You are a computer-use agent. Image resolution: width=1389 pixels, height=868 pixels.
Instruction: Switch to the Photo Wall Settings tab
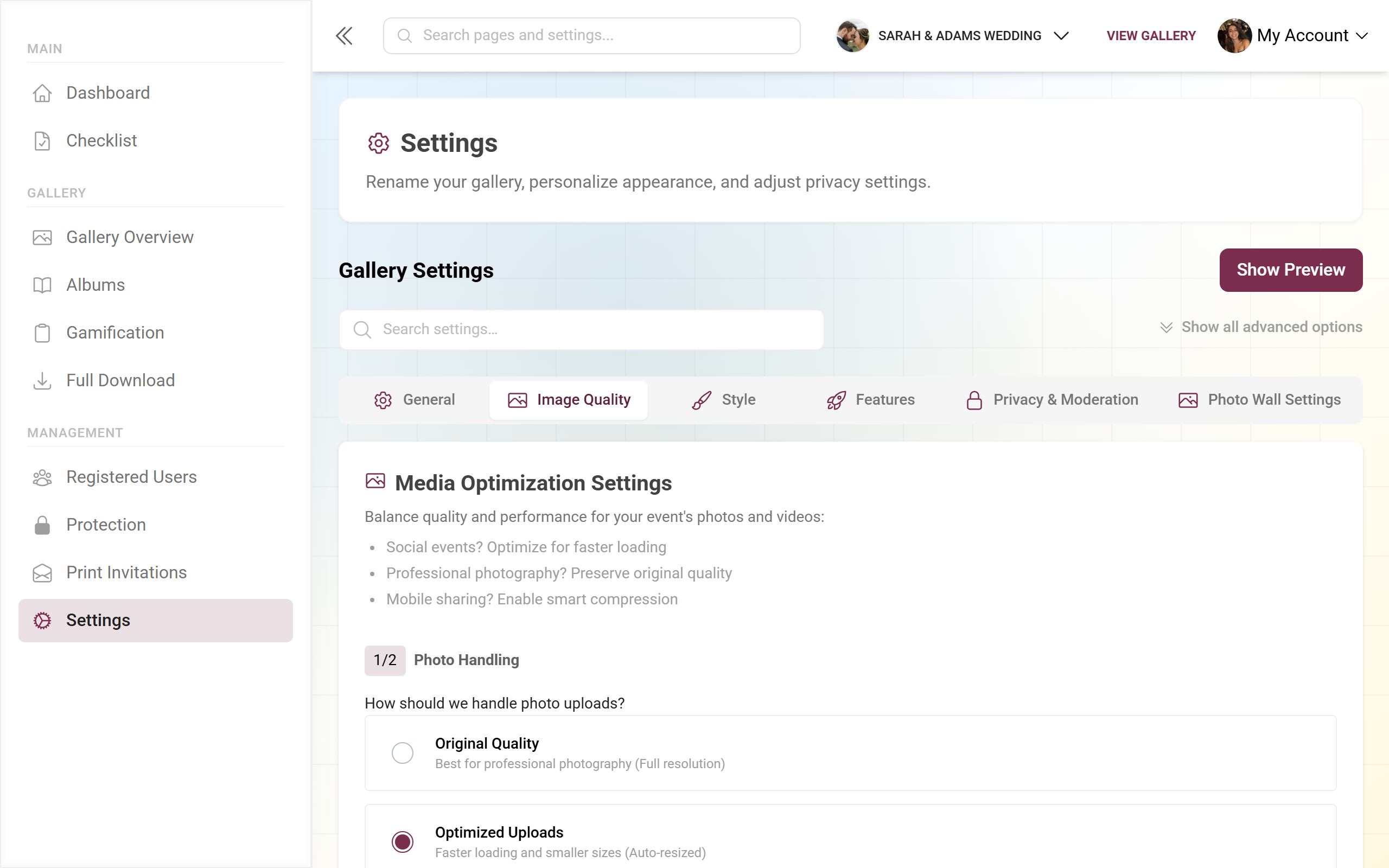tap(1259, 400)
